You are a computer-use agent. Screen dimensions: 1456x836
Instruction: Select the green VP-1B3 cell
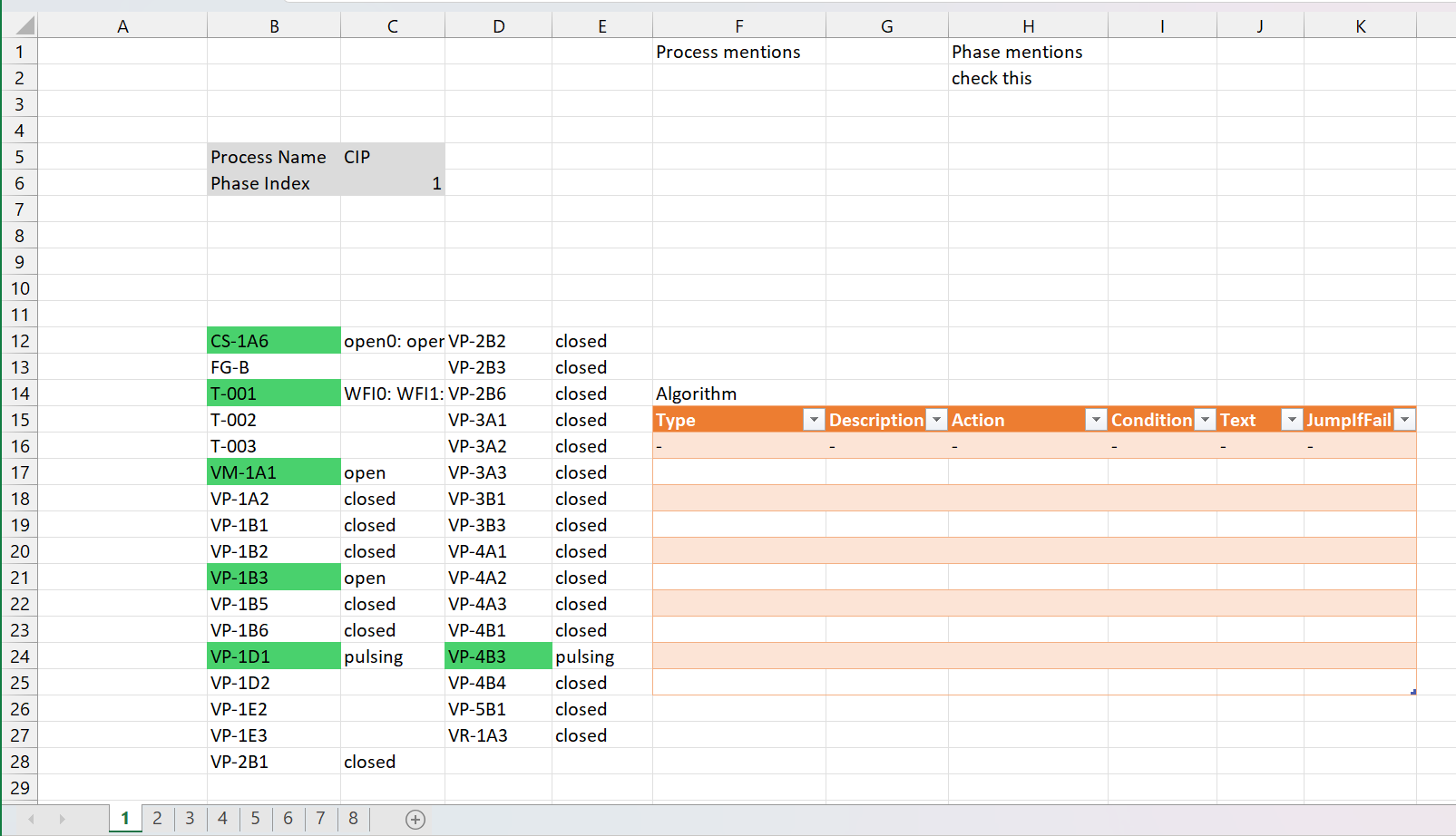coord(274,578)
